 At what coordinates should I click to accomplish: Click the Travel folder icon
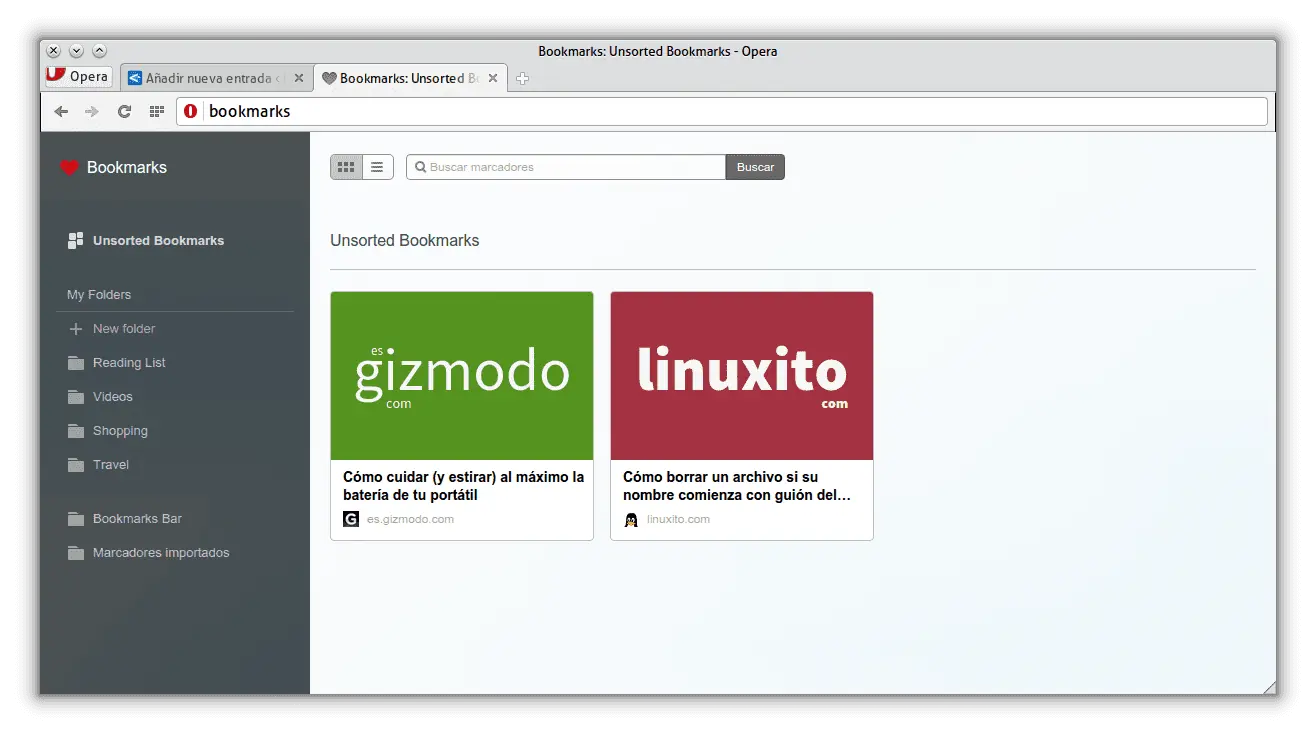[x=75, y=465]
